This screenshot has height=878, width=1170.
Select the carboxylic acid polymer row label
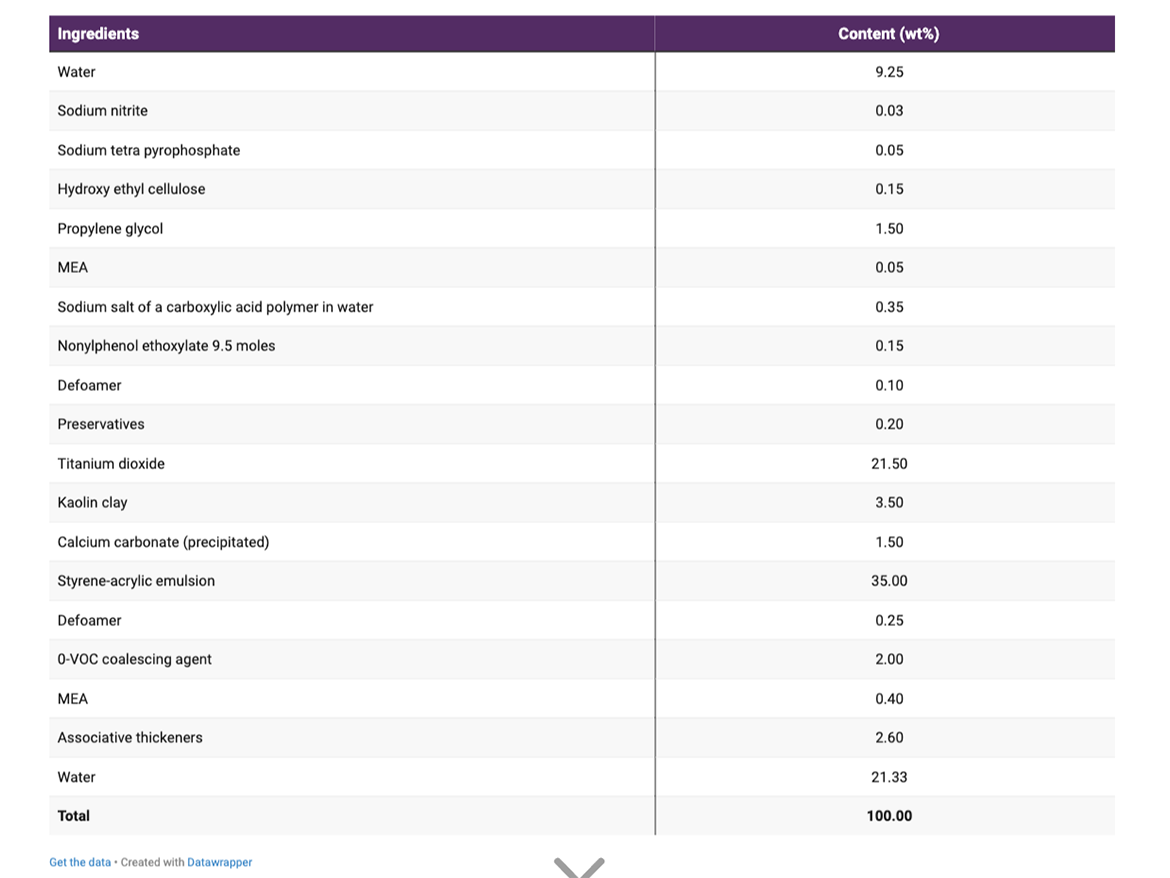[x=215, y=307]
